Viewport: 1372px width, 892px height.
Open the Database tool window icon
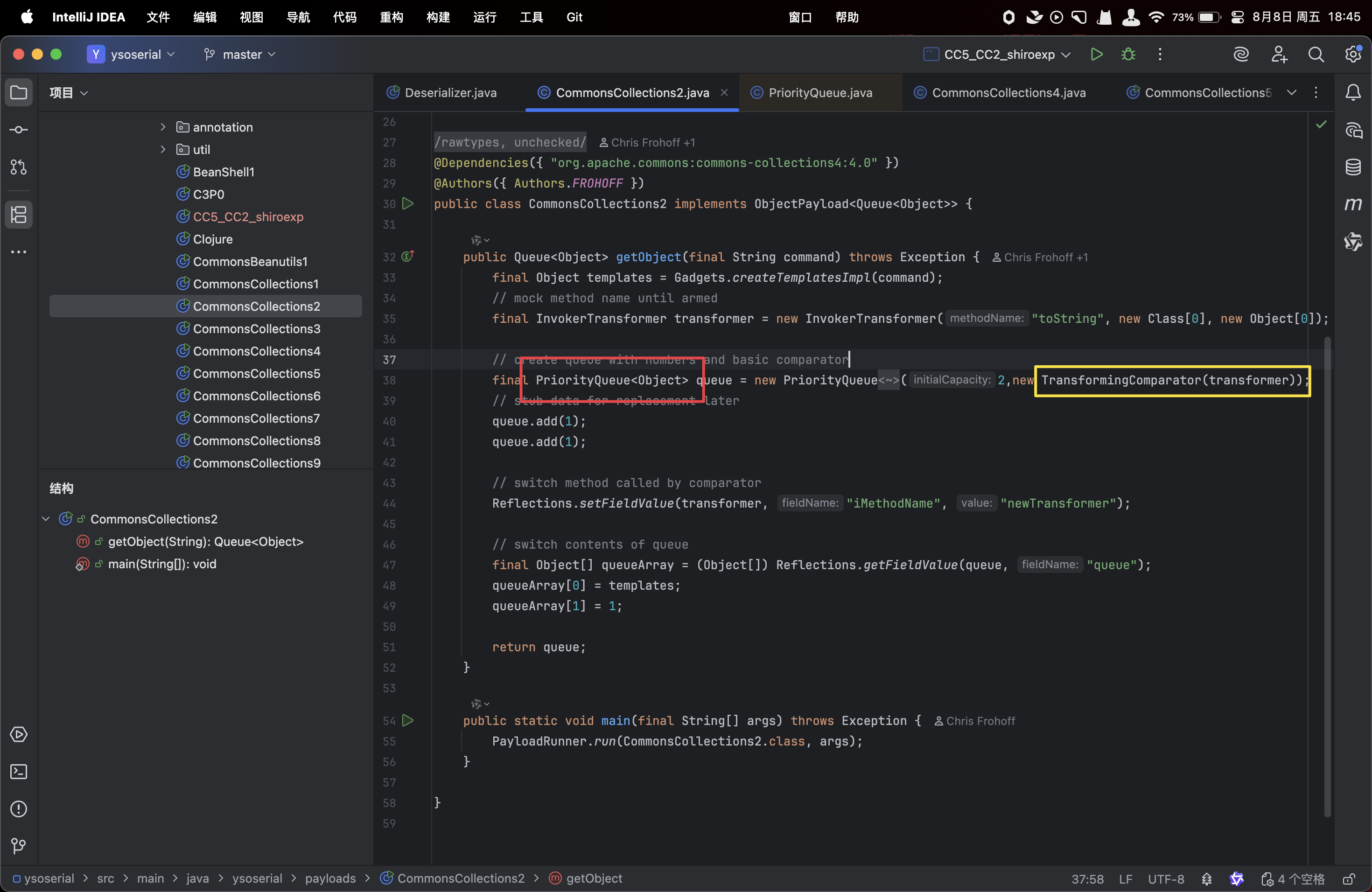[x=1353, y=167]
